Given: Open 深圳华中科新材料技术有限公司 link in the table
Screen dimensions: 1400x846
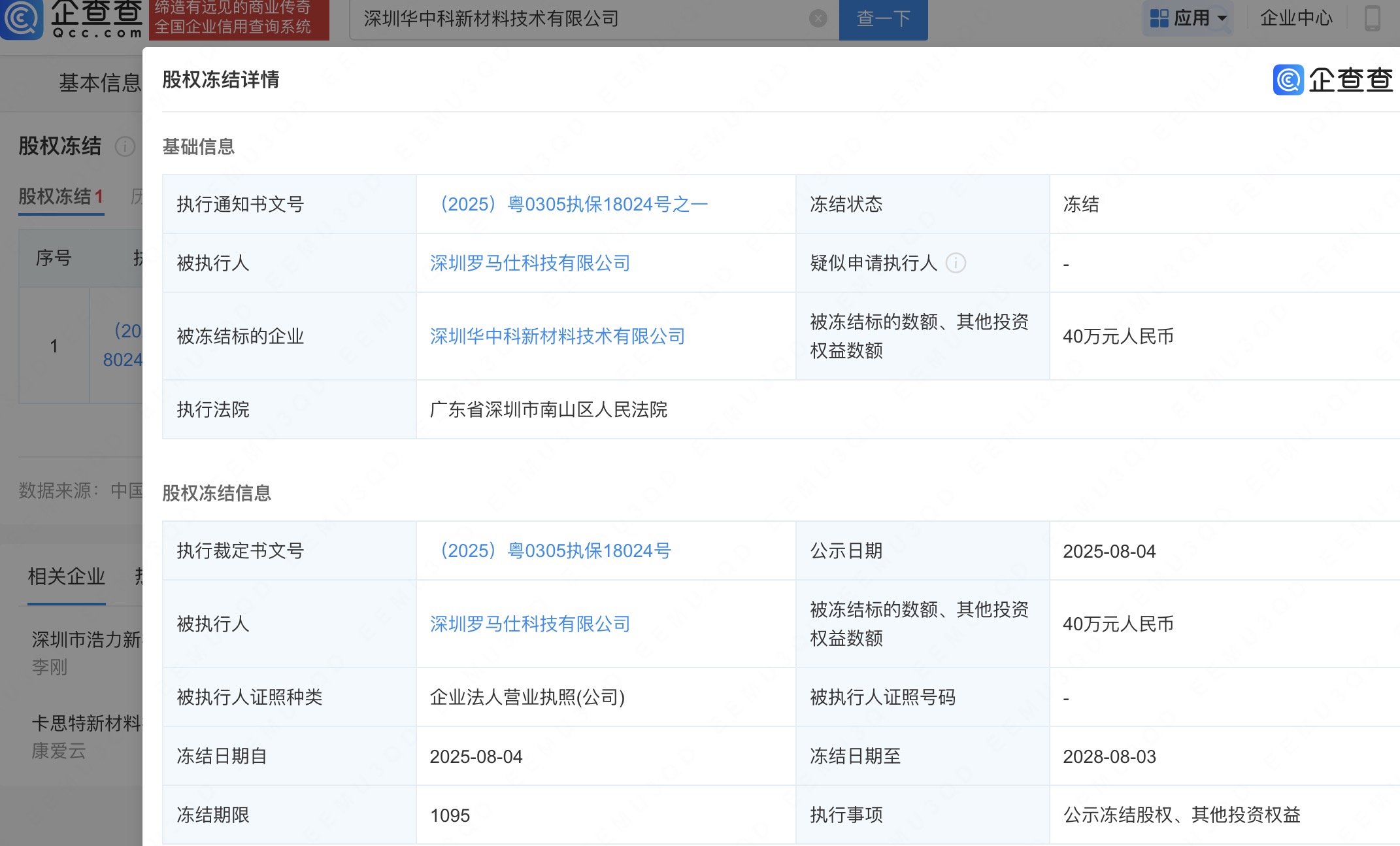Looking at the screenshot, I should [558, 336].
